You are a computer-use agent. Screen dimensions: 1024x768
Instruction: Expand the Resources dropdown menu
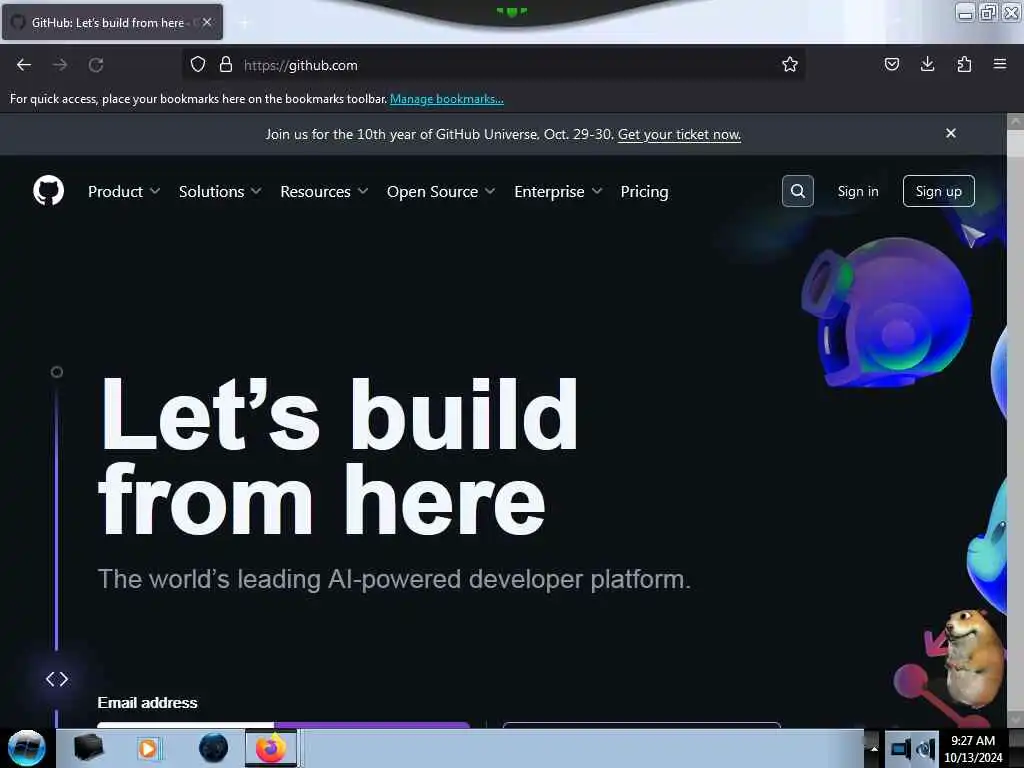tap(324, 191)
